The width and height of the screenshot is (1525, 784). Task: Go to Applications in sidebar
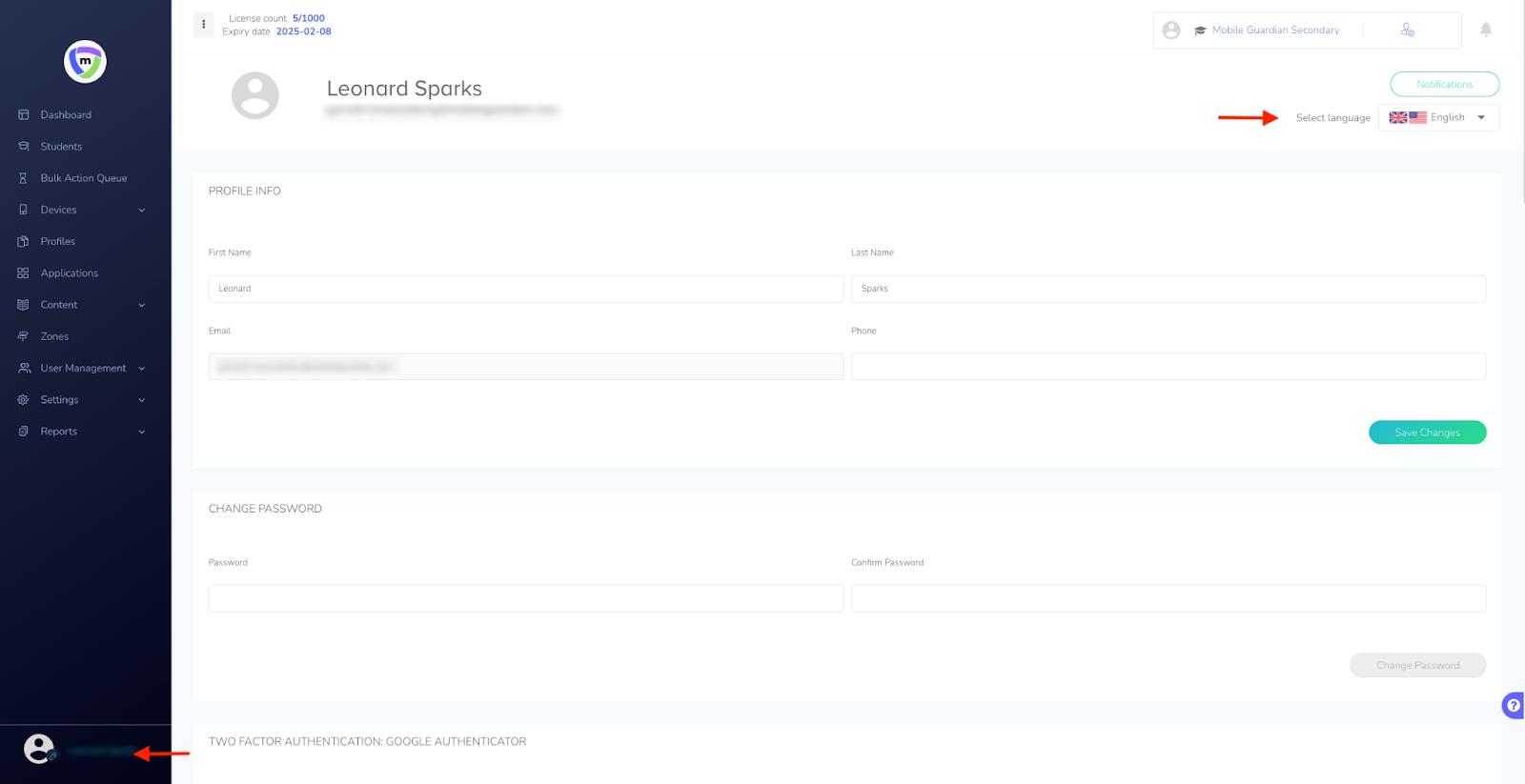tap(69, 273)
